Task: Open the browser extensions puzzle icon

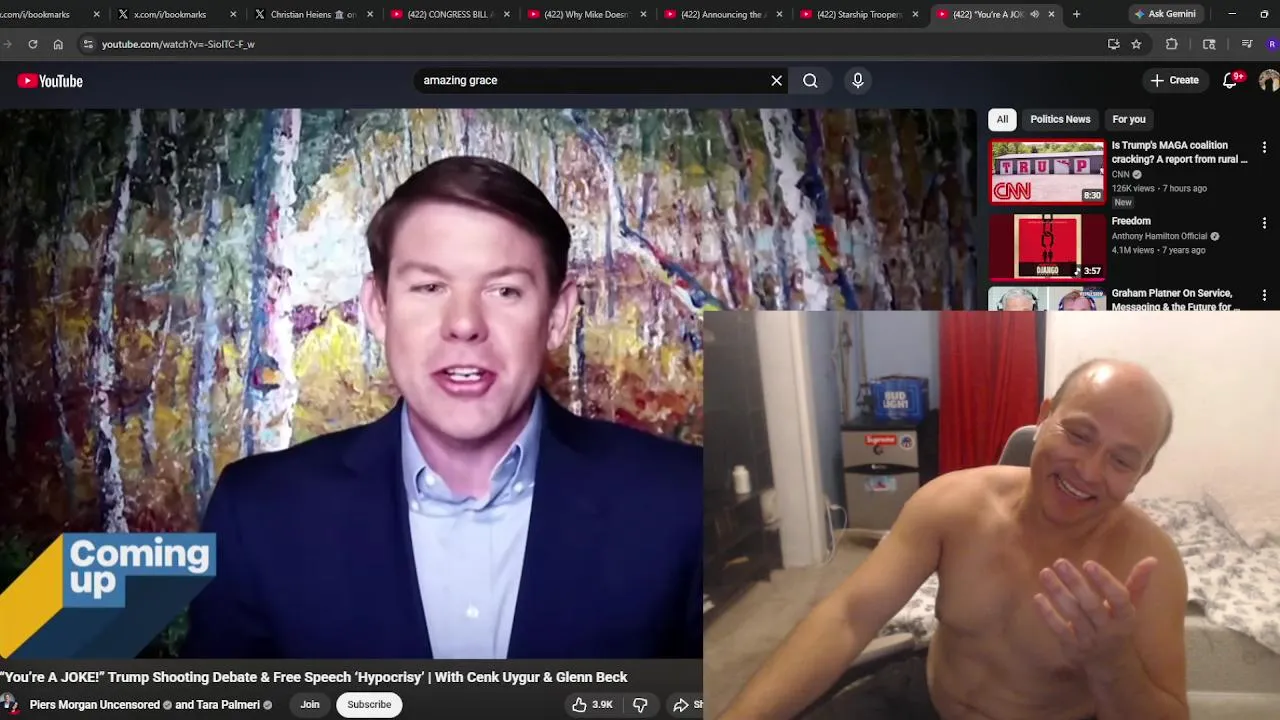Action: 1172,44
